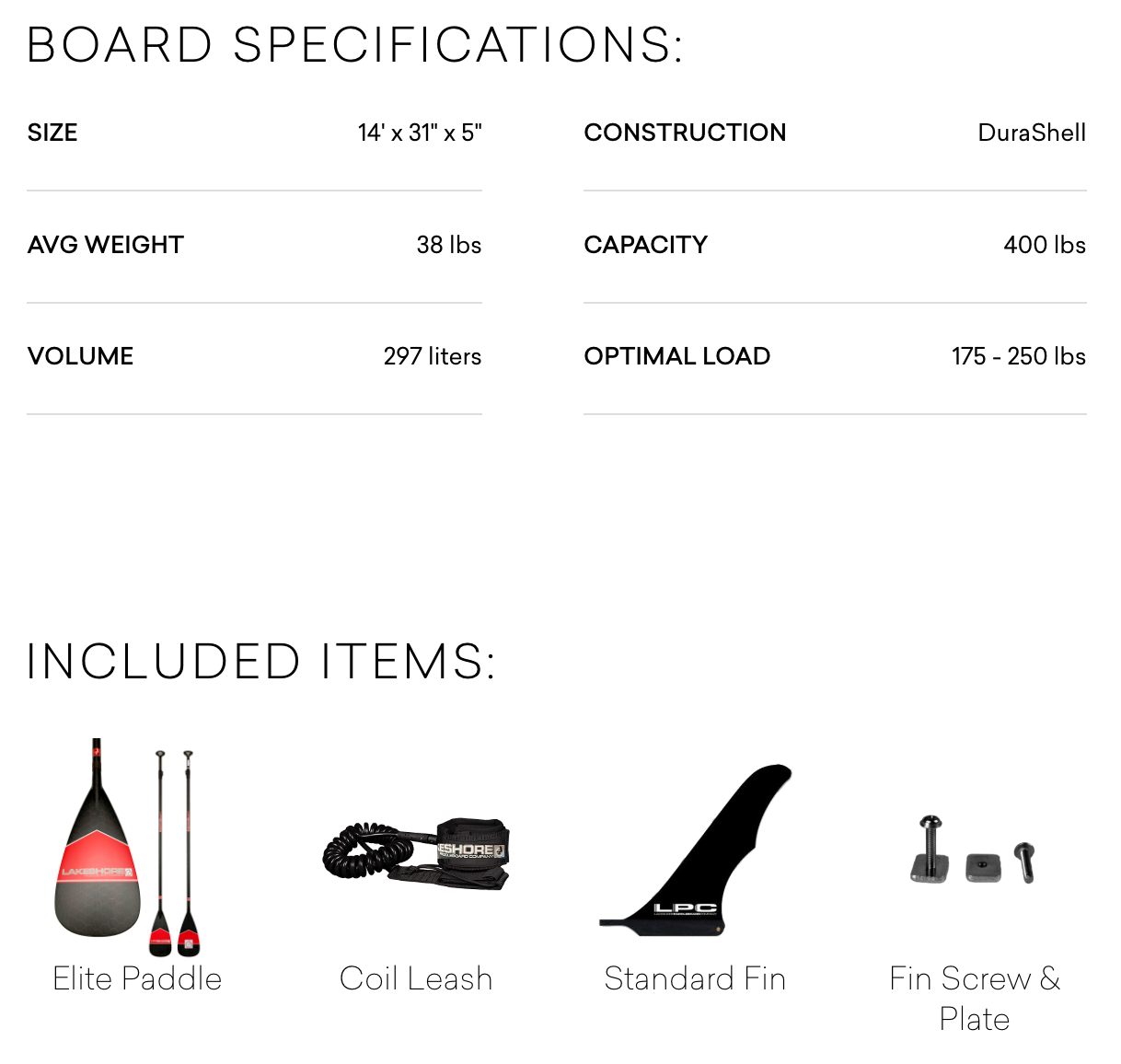The width and height of the screenshot is (1121, 1064).
Task: Click the DuraShell construction value
Action: pyautogui.click(x=1032, y=133)
